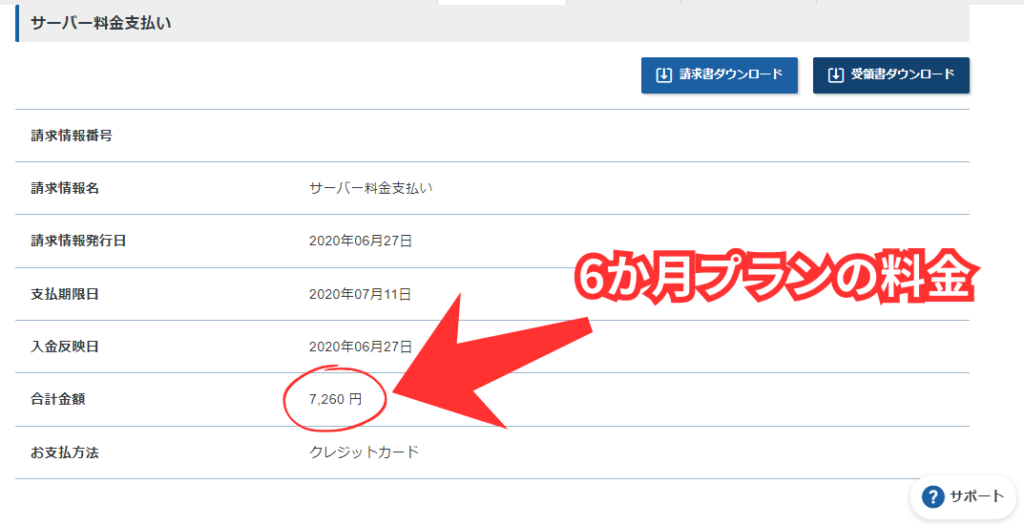Click the 合計金額 label

(x=57, y=399)
